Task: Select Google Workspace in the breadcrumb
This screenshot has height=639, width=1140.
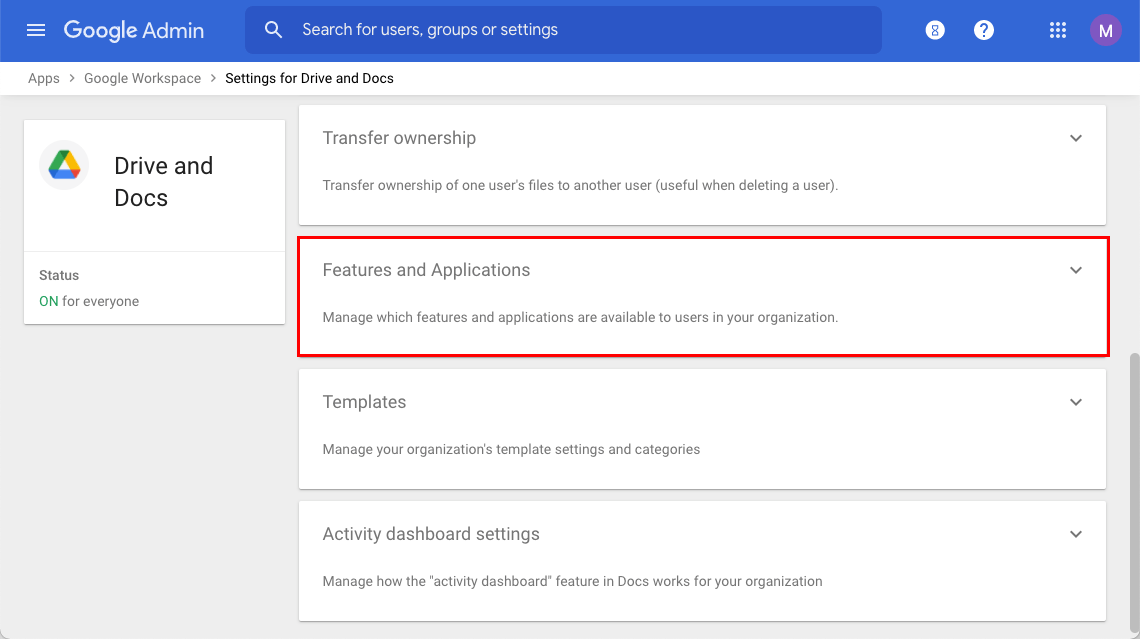Action: point(142,77)
